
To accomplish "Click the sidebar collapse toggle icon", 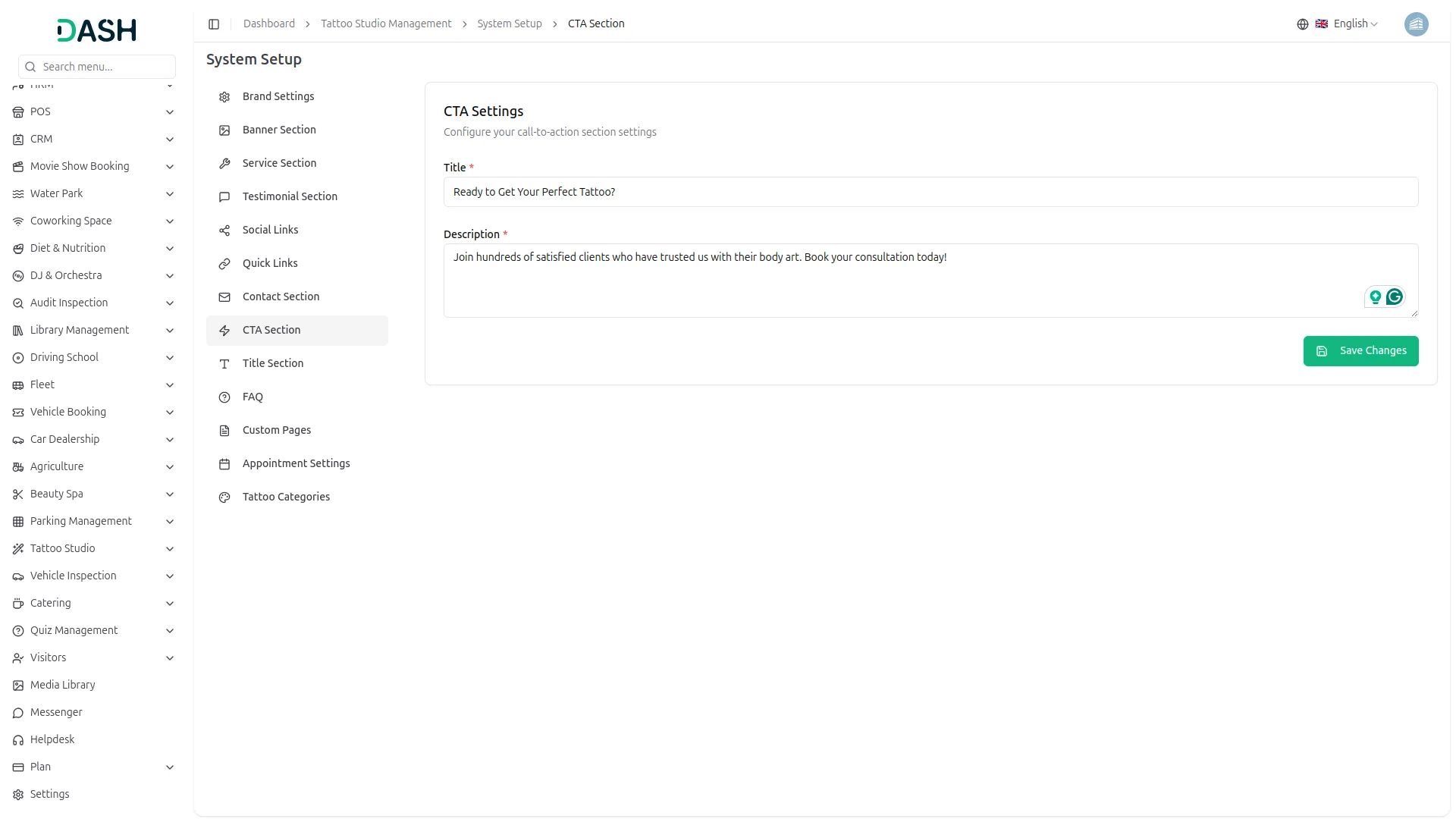I will tap(214, 24).
